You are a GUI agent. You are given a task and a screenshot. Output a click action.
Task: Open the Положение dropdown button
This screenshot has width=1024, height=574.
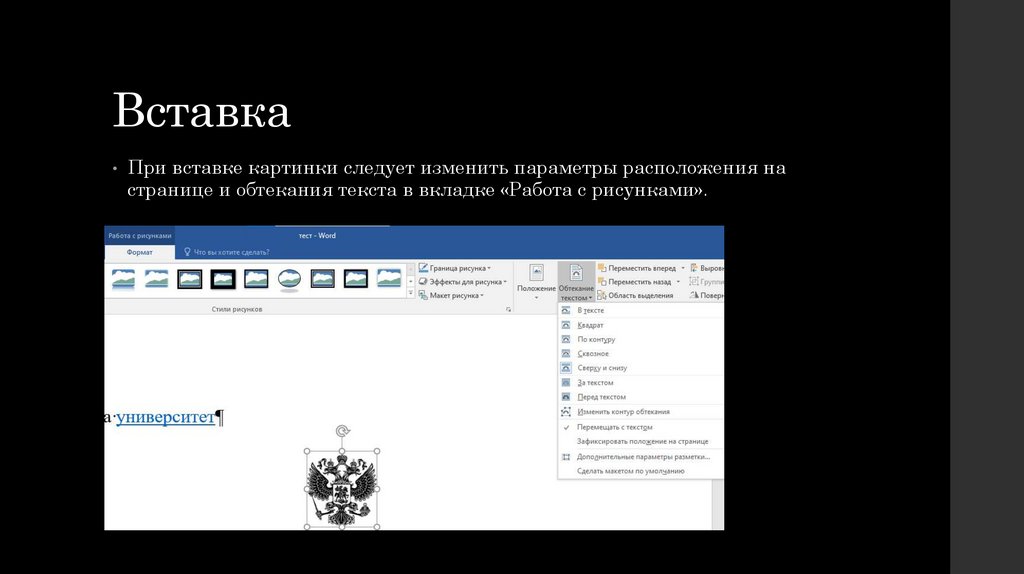click(536, 282)
